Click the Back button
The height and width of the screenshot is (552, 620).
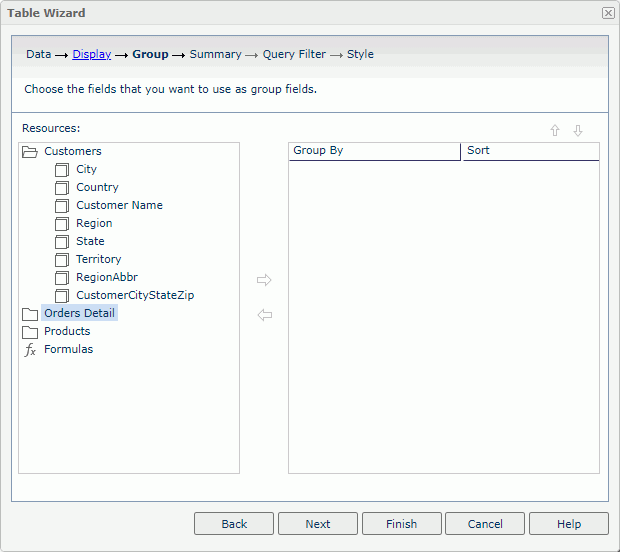pyautogui.click(x=234, y=524)
